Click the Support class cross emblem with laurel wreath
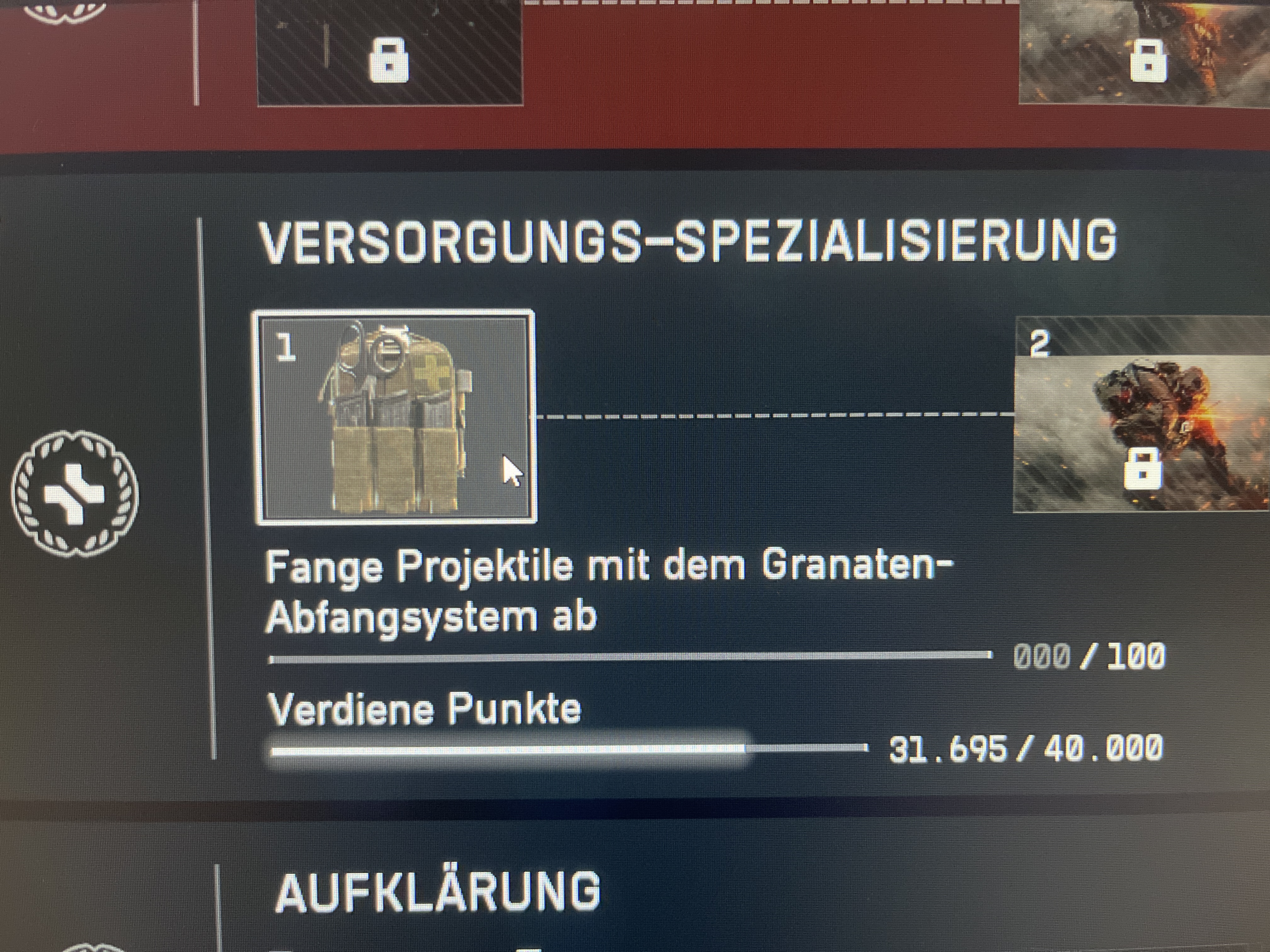This screenshot has height=952, width=1270. point(75,493)
